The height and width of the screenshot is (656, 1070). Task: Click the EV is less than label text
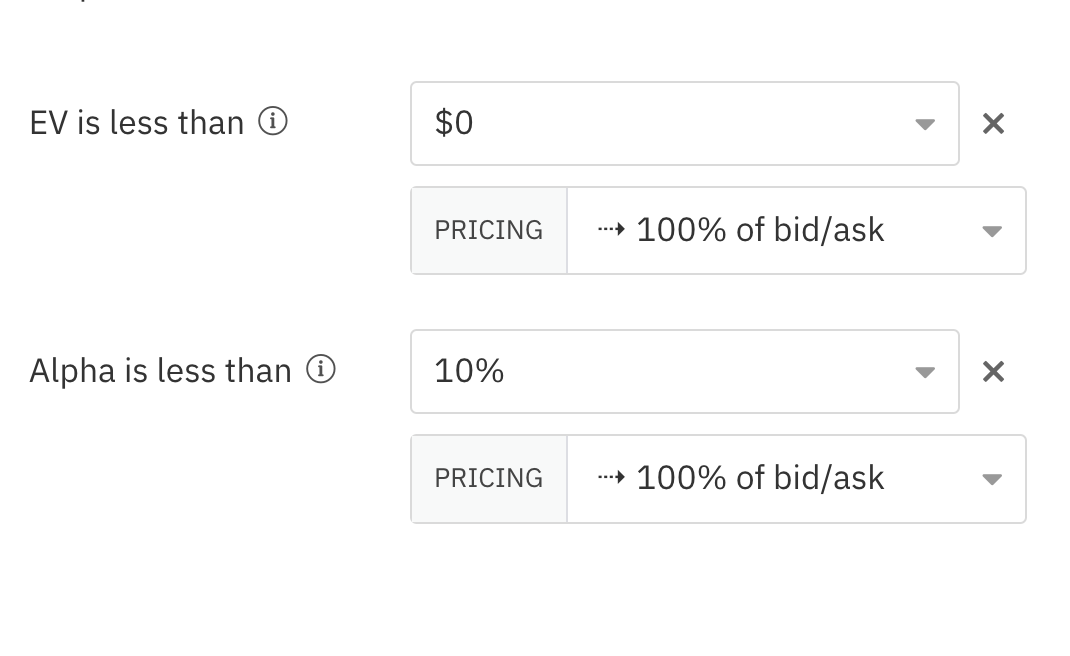(x=136, y=124)
